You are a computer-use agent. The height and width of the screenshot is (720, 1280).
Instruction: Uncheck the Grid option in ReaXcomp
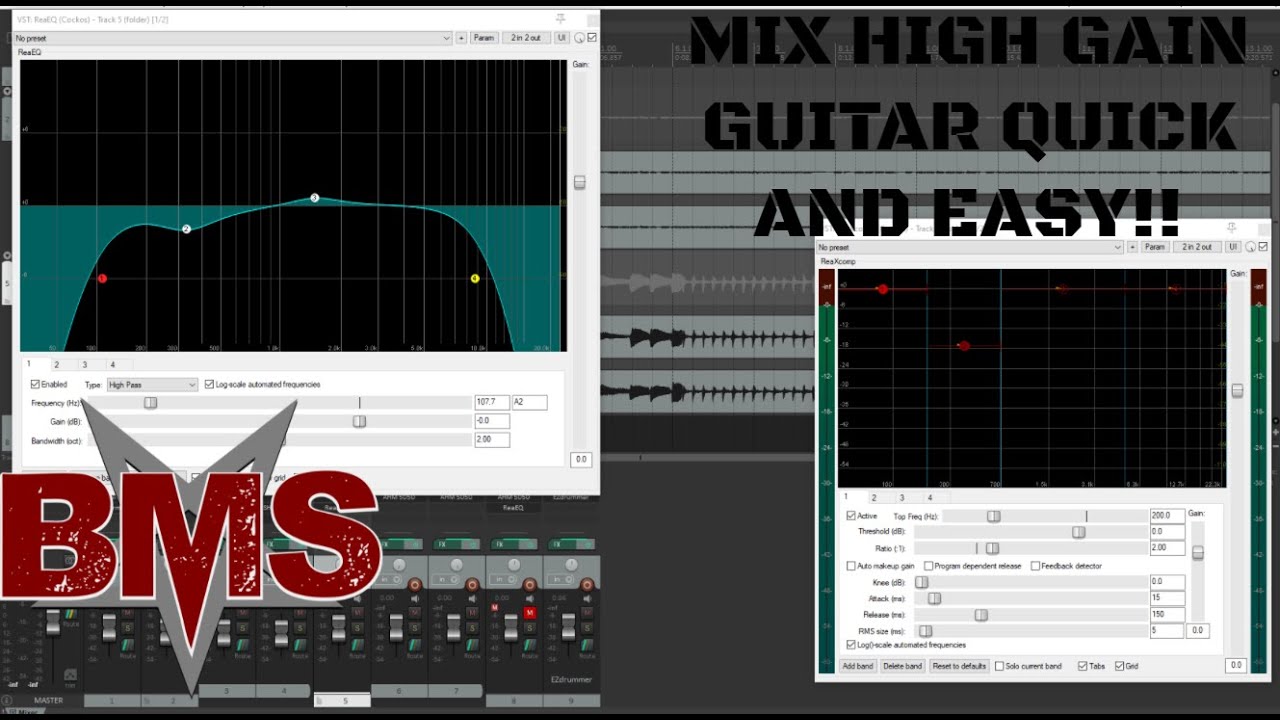1119,666
